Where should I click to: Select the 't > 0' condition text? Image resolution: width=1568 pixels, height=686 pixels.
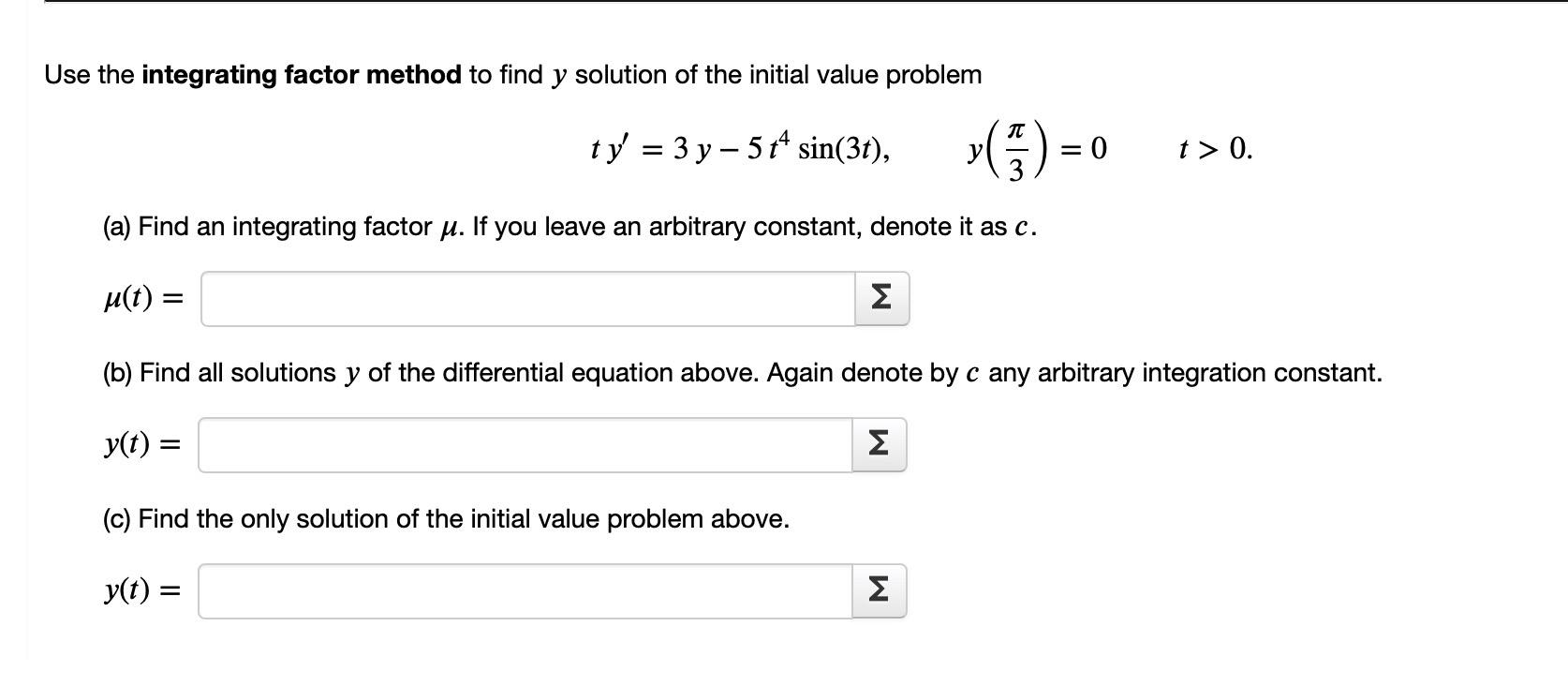(x=1214, y=147)
